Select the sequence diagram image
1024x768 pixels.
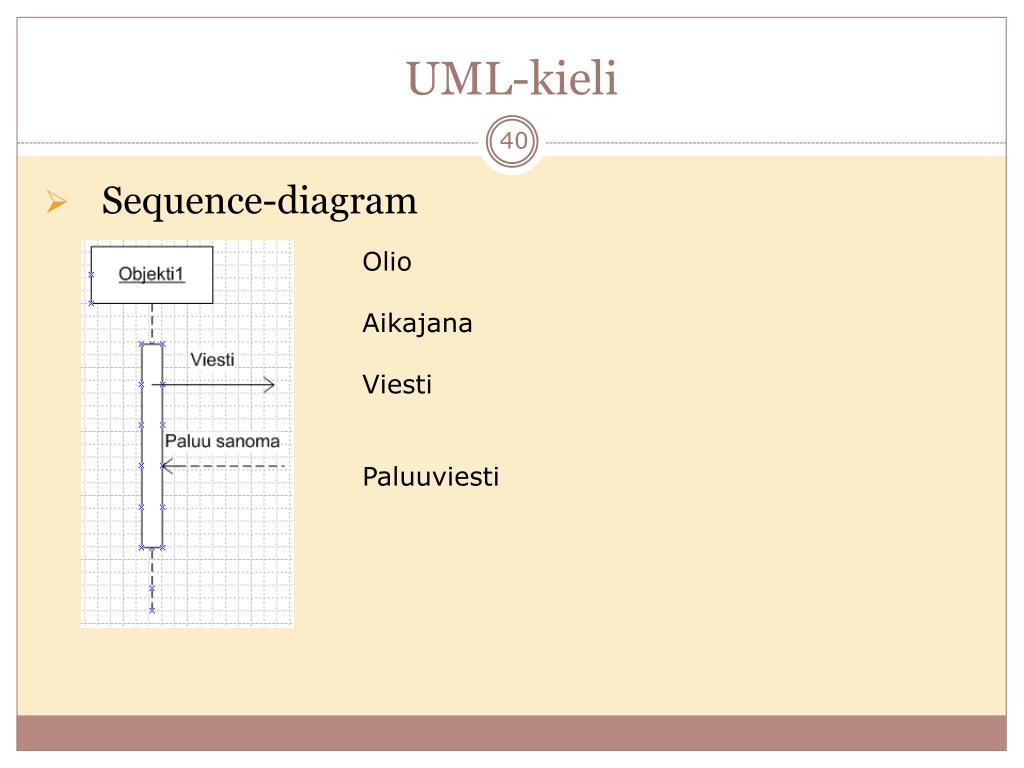pyautogui.click(x=187, y=434)
